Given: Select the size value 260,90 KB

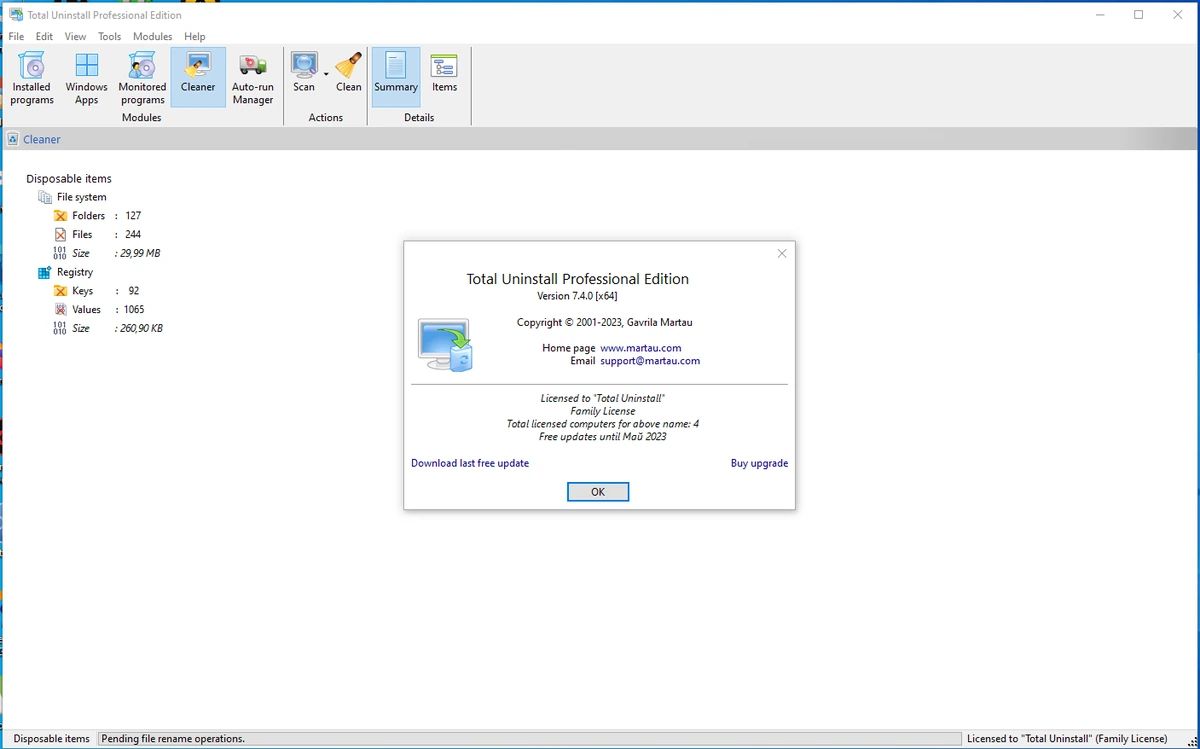Looking at the screenshot, I should 142,328.
